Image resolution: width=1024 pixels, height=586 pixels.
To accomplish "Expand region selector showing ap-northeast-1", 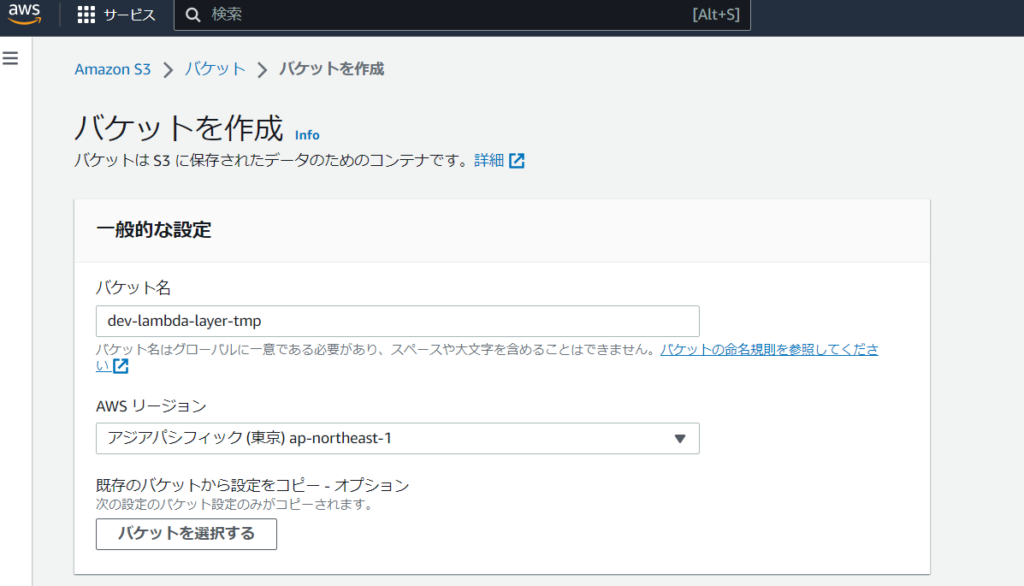I will (396, 438).
